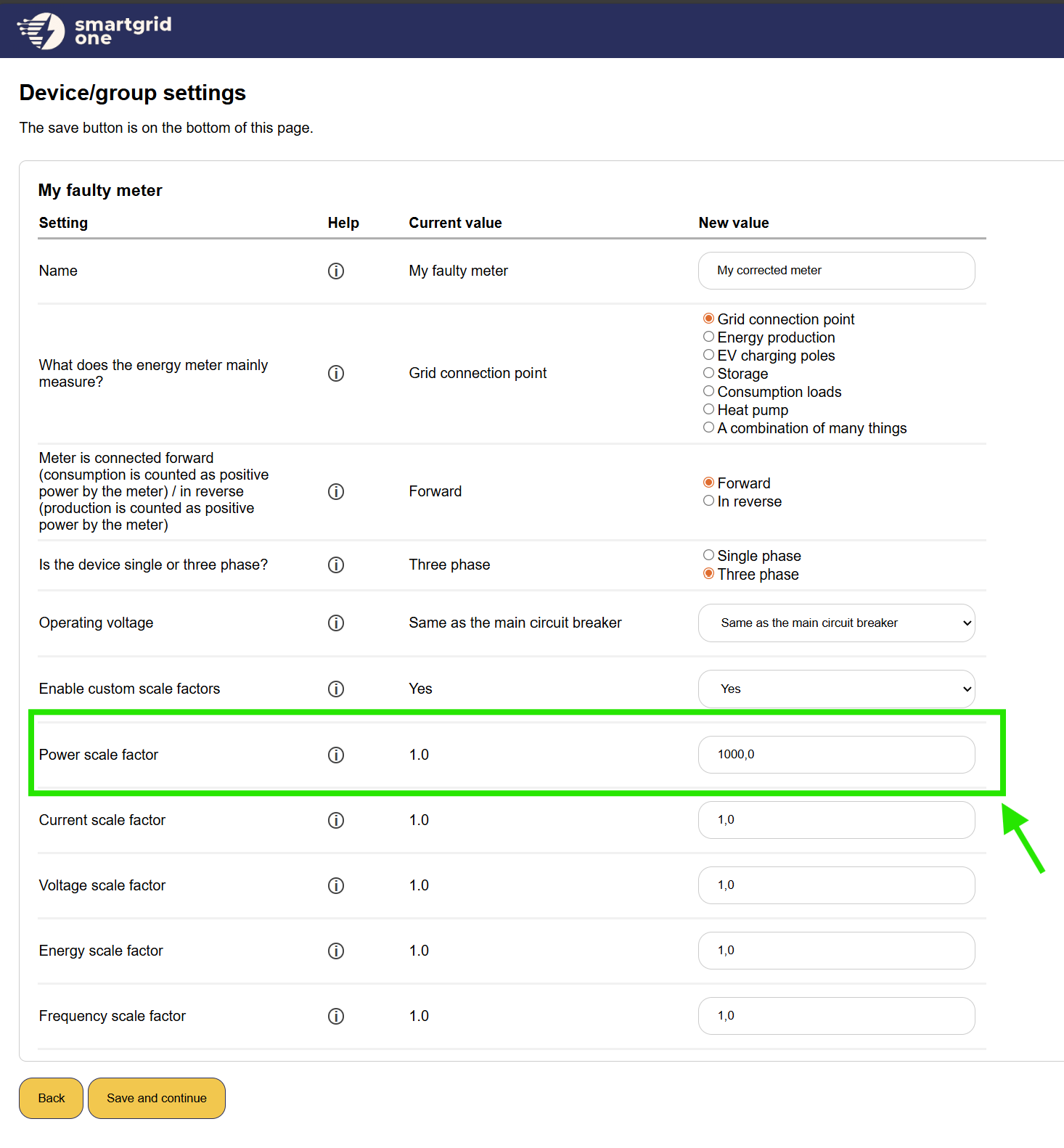Click help icon for single or three phase
The width and height of the screenshot is (1064, 1148).
[x=335, y=565]
